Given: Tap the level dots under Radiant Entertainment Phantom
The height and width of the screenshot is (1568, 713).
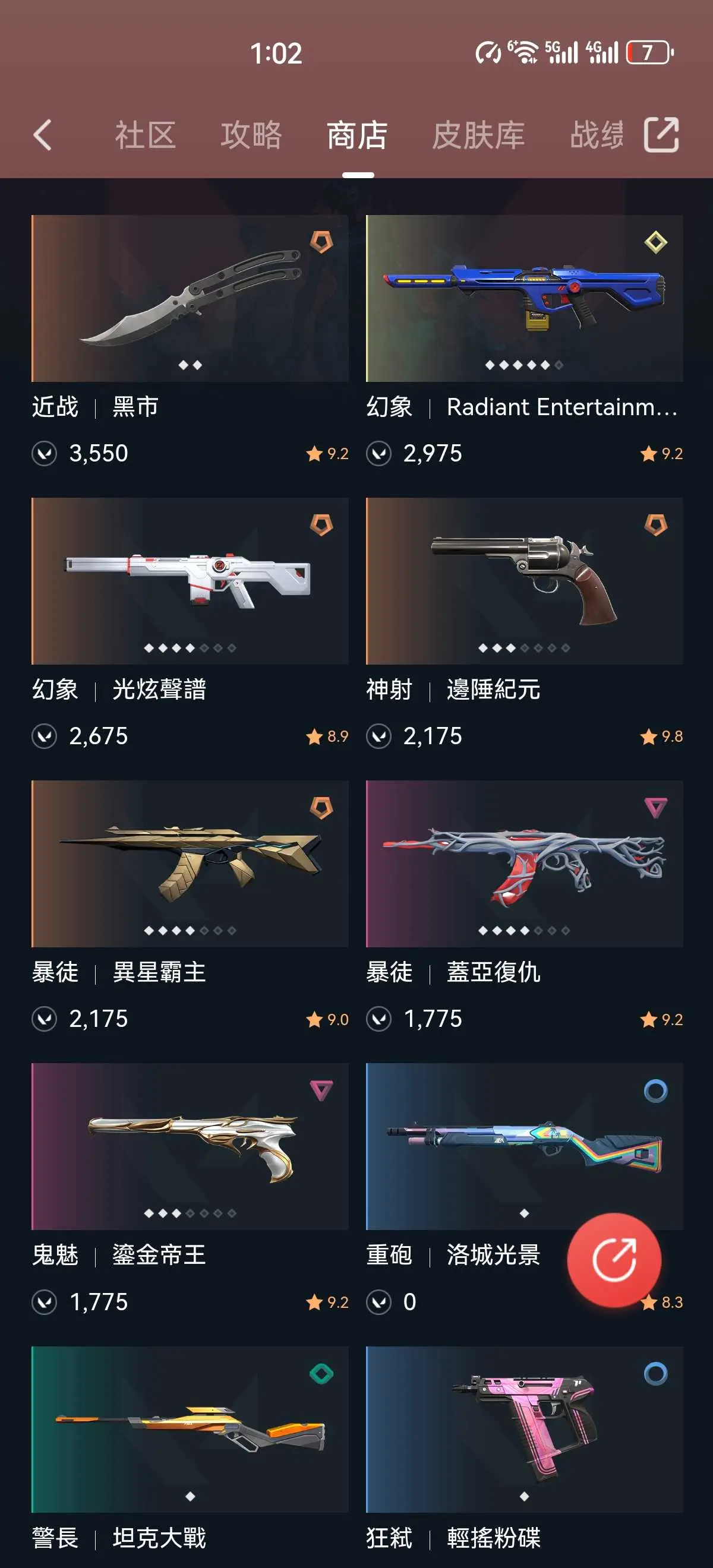Looking at the screenshot, I should (524, 365).
